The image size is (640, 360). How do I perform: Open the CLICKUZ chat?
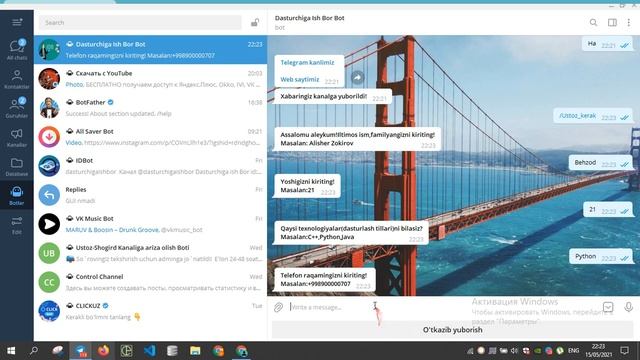coord(150,311)
